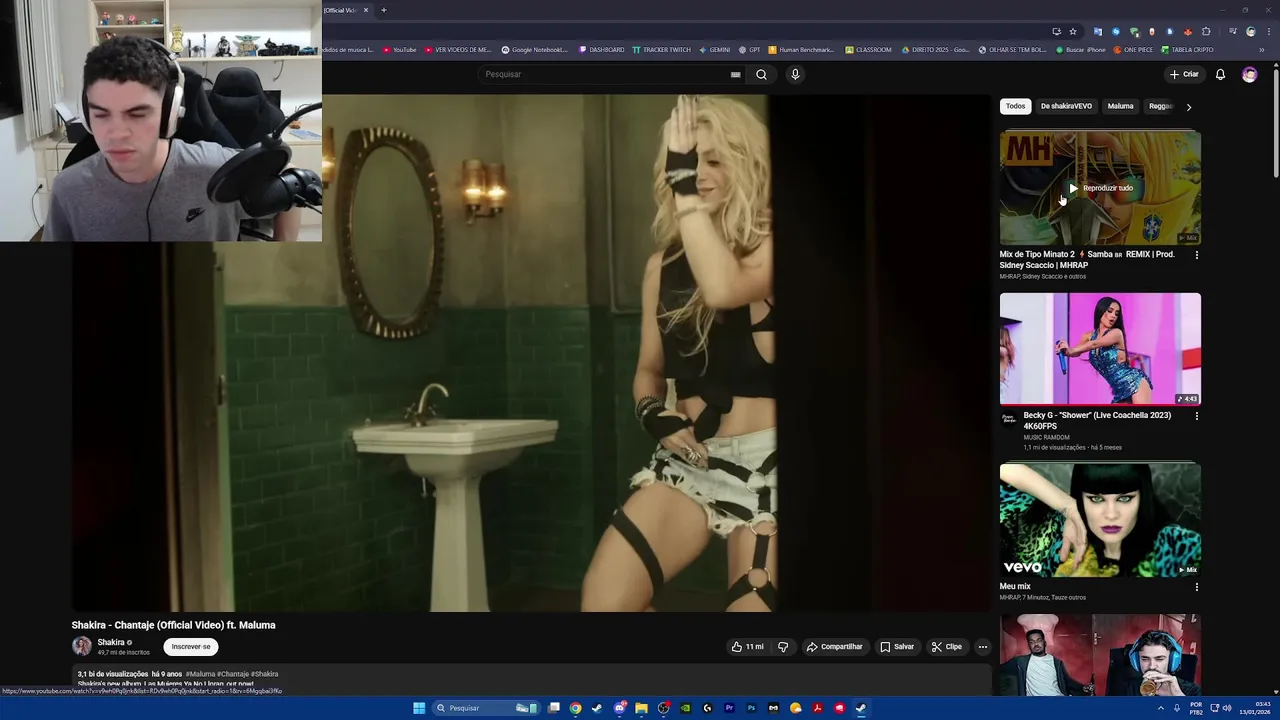Open options menu for Meu mix
The height and width of the screenshot is (720, 1280).
pyautogui.click(x=1197, y=587)
